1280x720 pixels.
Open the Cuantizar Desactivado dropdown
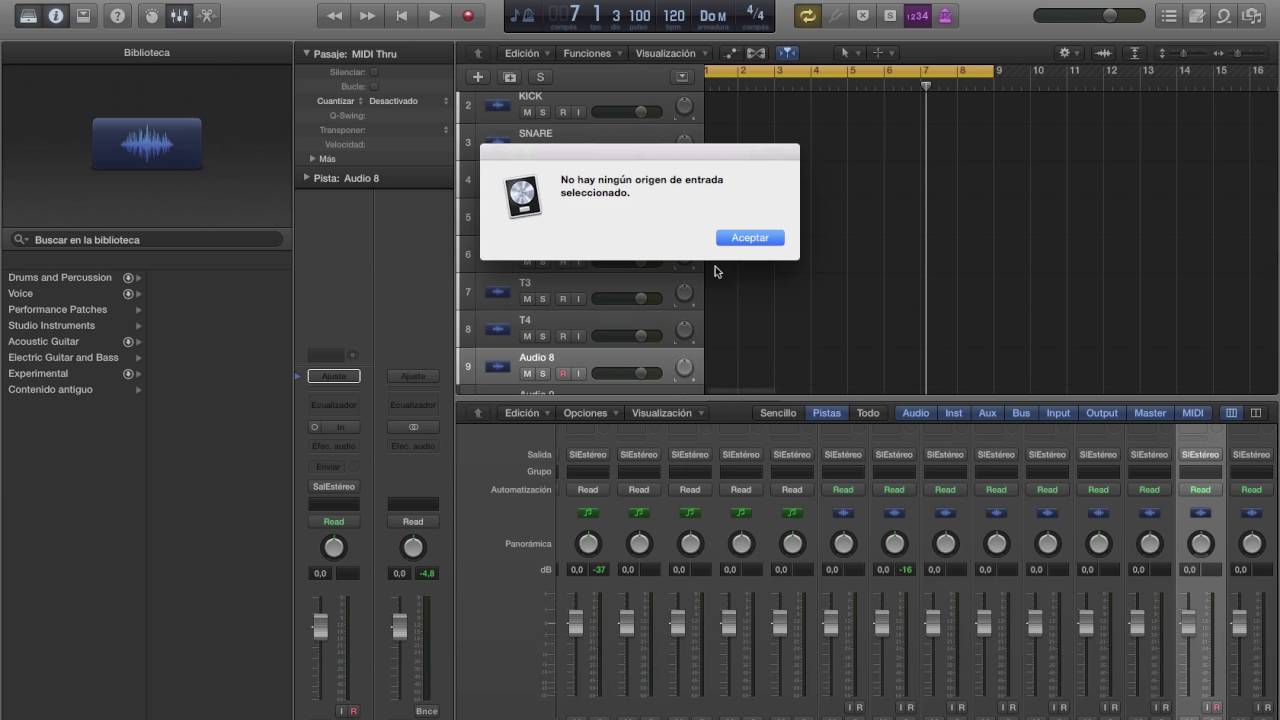408,101
